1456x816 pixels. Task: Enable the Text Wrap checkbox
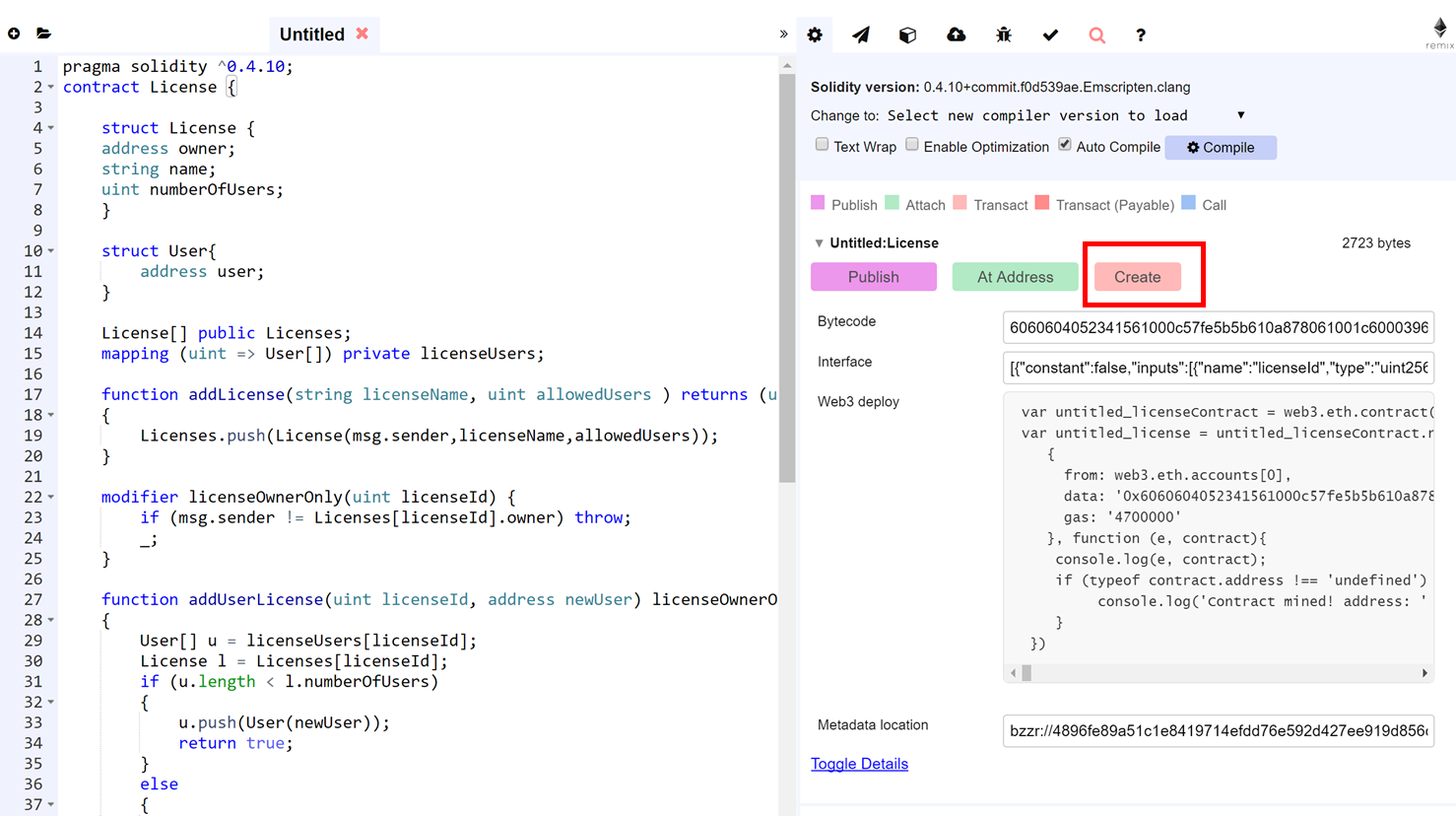(822, 145)
